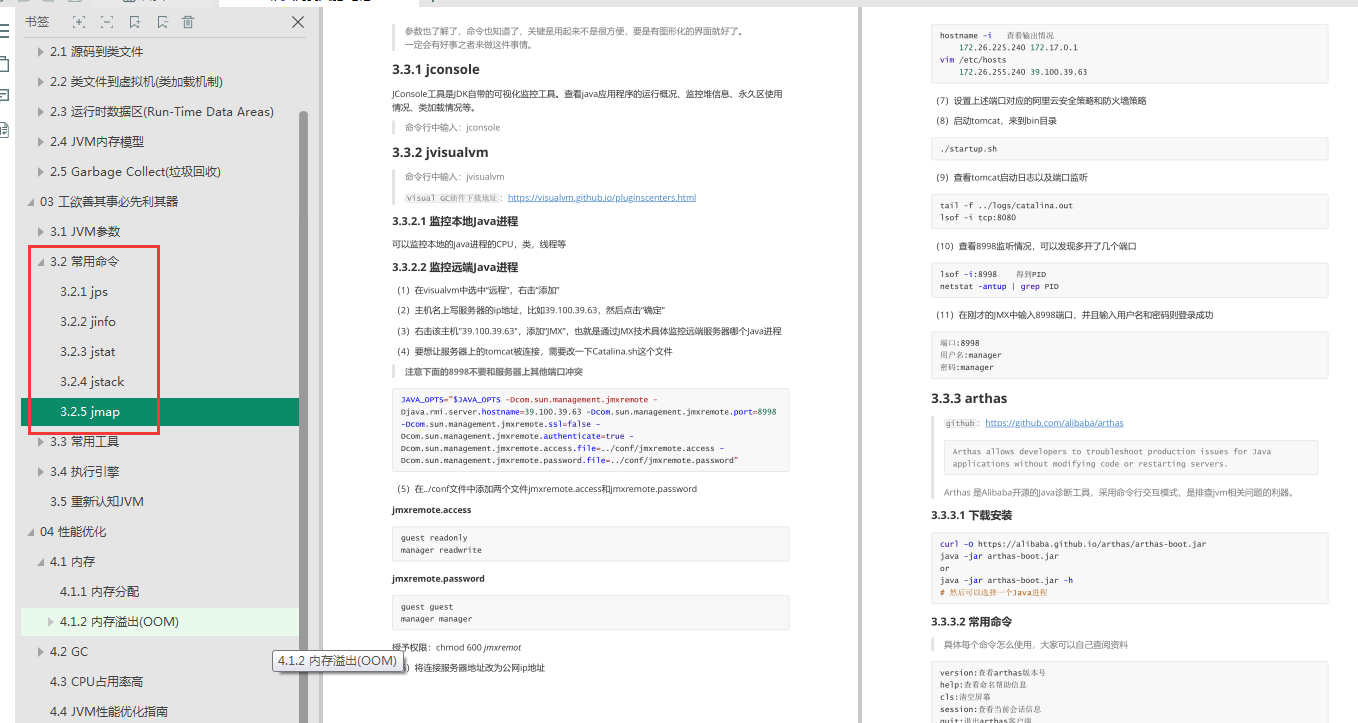This screenshot has width=1358, height=723.
Task: Expand the 3.3 常用工具 bookmark arrow
Action: click(x=41, y=442)
